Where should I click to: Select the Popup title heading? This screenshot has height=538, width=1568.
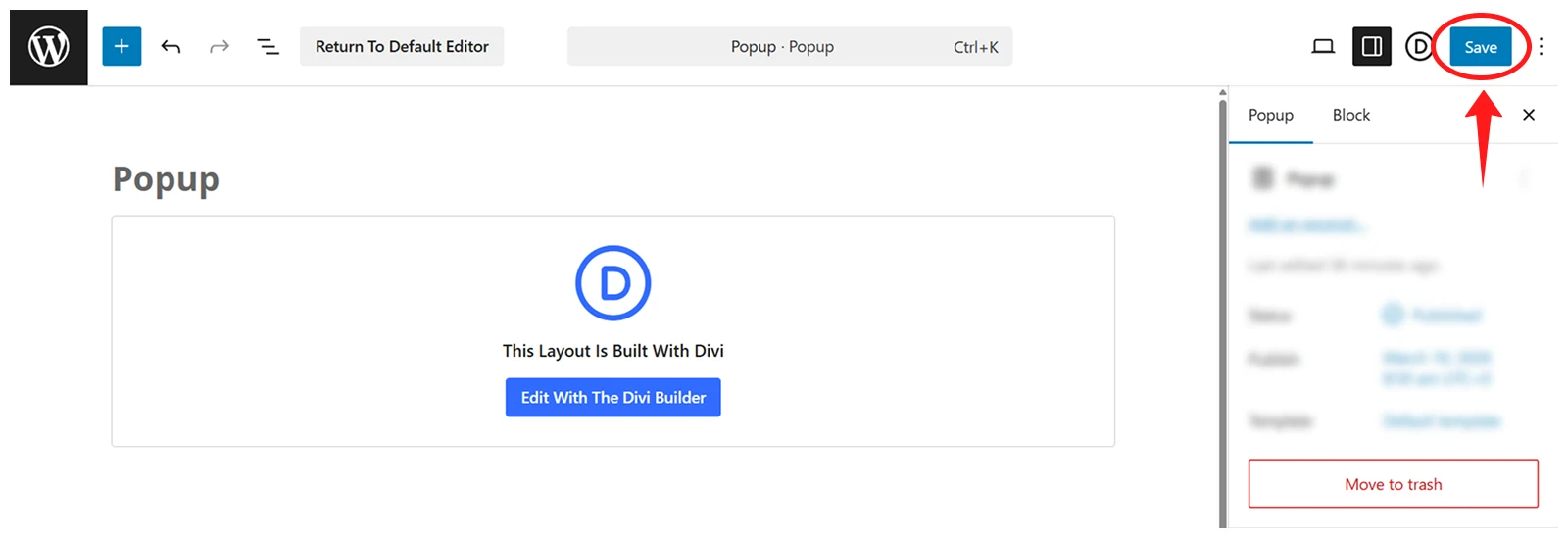(166, 179)
